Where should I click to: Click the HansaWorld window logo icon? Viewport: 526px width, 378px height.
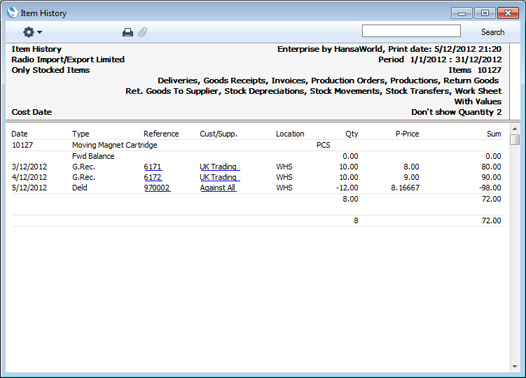tap(12, 12)
